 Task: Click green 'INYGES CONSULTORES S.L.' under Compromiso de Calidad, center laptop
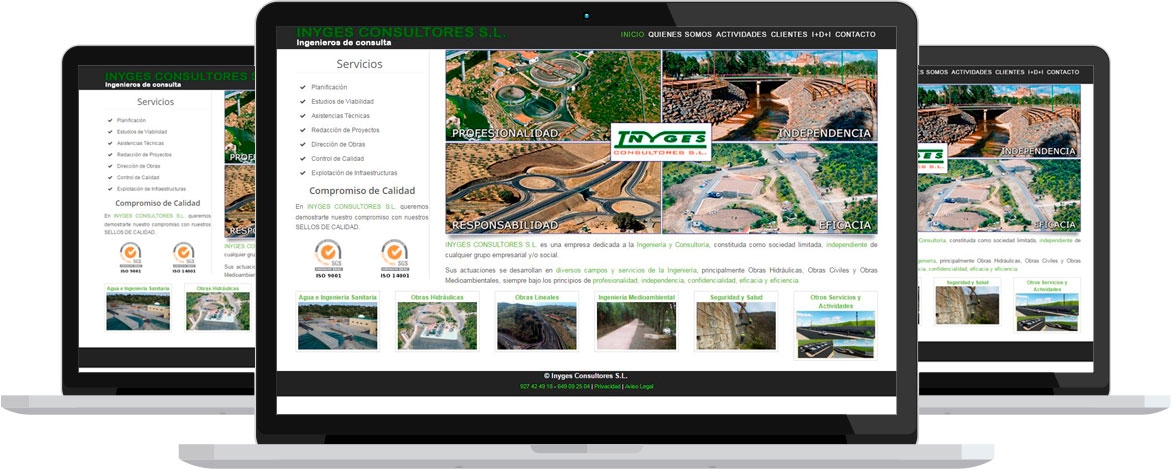(x=351, y=206)
